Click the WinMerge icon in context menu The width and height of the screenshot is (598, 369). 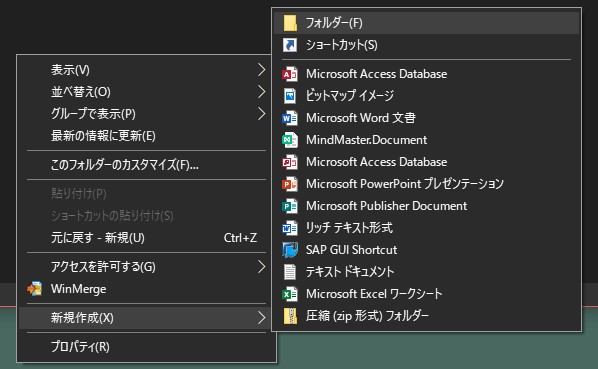coord(34,289)
